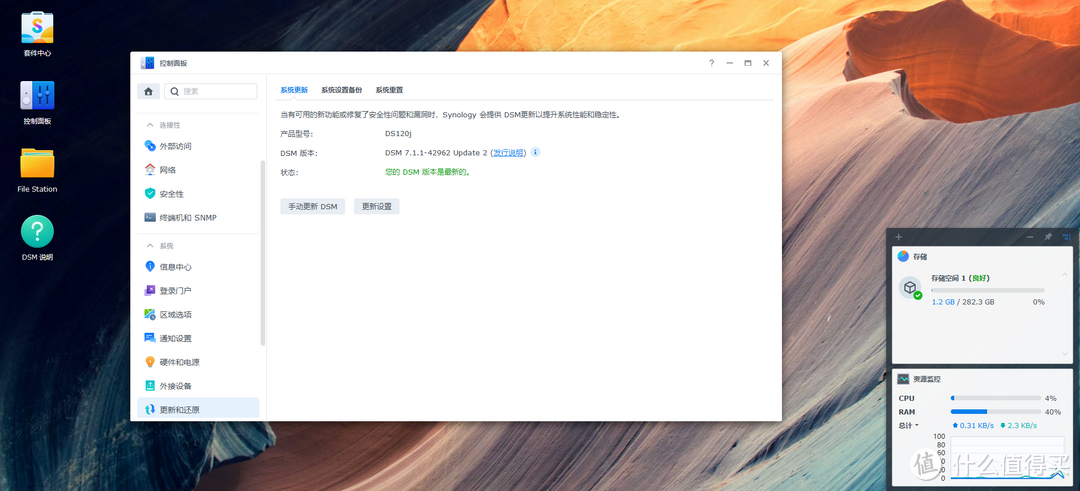
Task: Click the CPU usage bar
Action: click(996, 398)
